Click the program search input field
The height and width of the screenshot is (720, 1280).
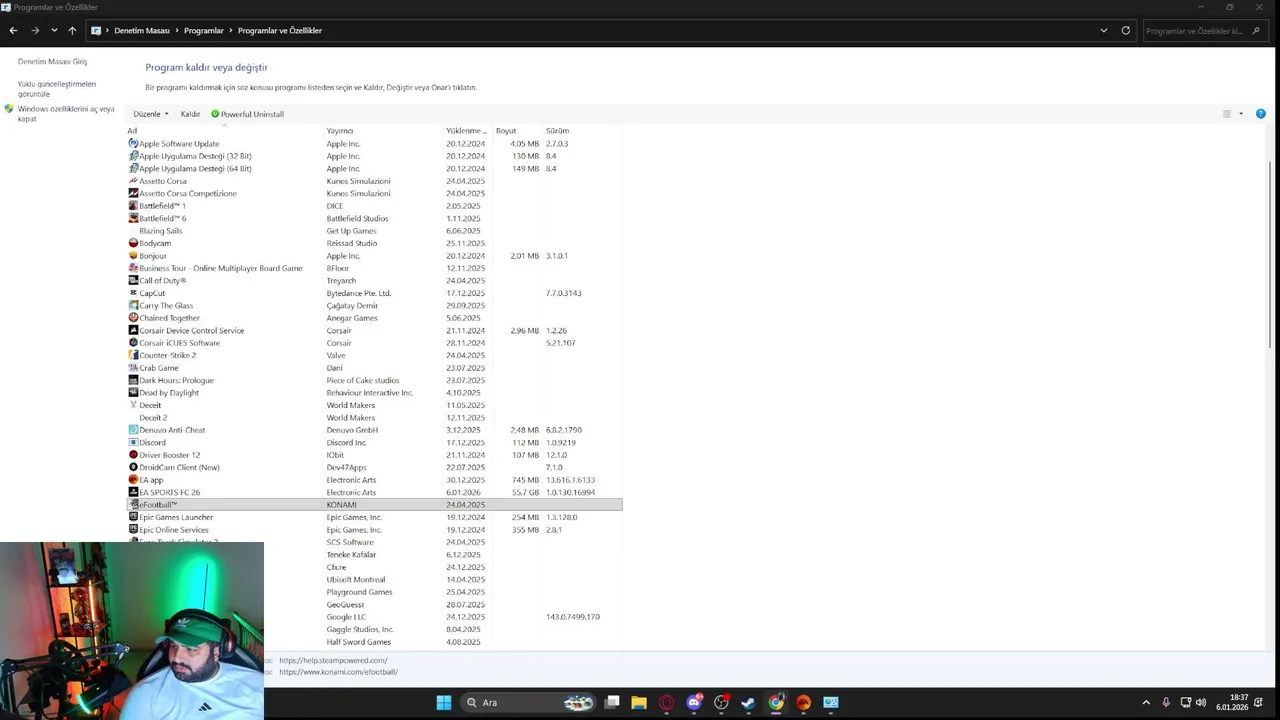coord(1195,31)
